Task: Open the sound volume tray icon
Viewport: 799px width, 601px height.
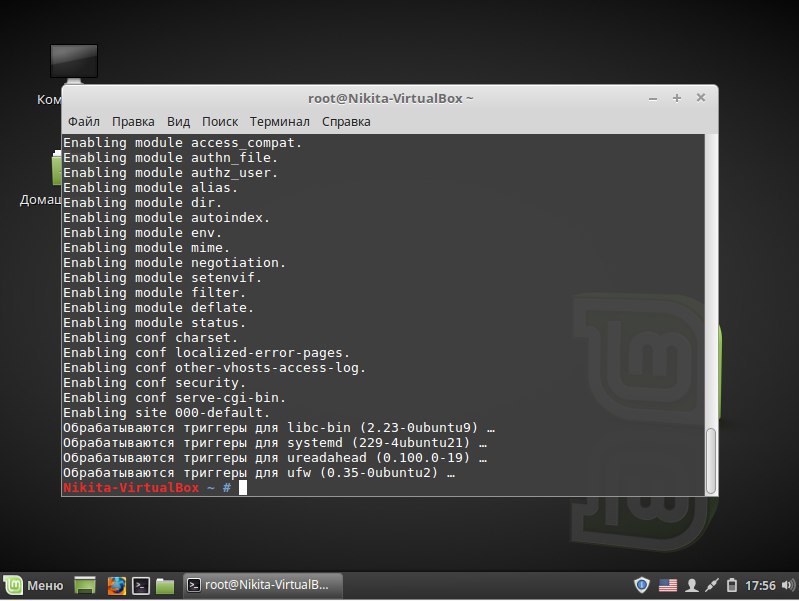Action: pyautogui.click(x=788, y=585)
